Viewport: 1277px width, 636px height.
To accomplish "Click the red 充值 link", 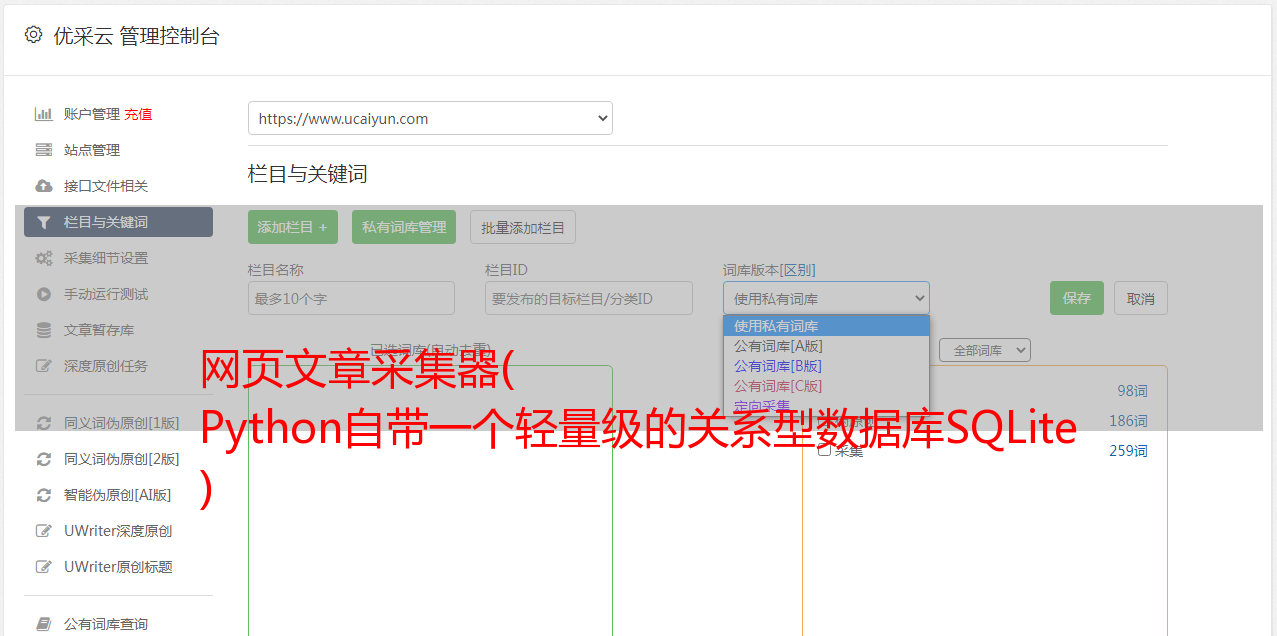I will click(138, 114).
